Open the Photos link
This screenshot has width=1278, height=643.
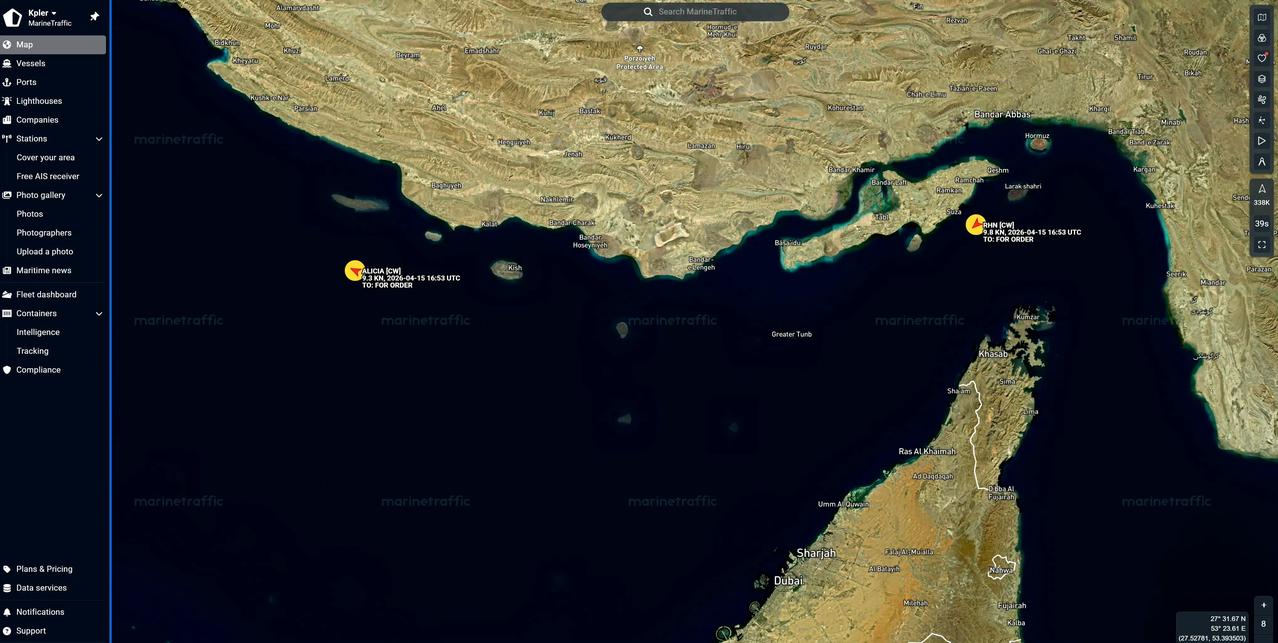pos(30,214)
